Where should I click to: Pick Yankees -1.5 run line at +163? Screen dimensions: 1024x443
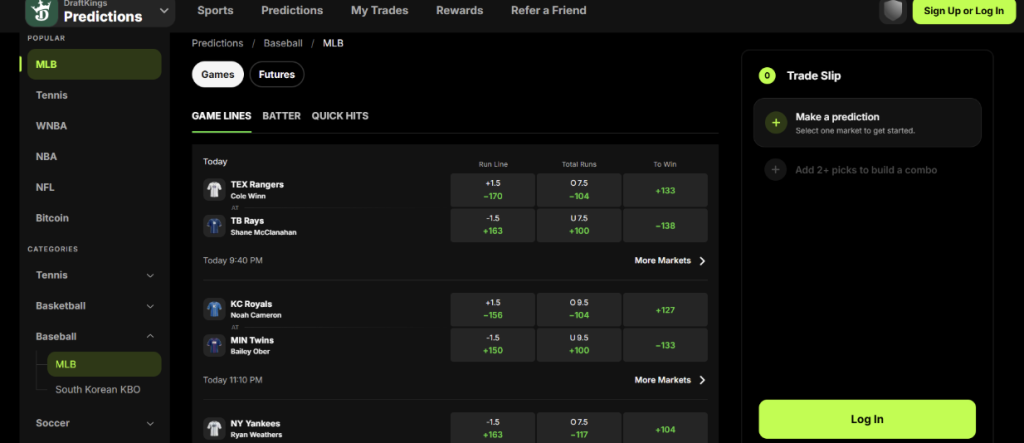coord(492,428)
